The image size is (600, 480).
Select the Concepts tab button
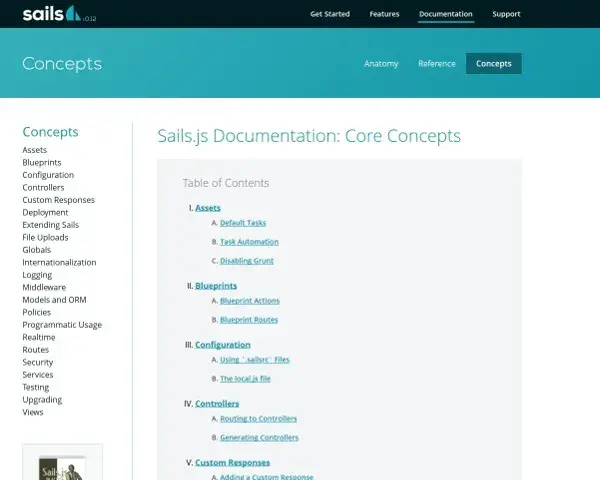coord(494,64)
